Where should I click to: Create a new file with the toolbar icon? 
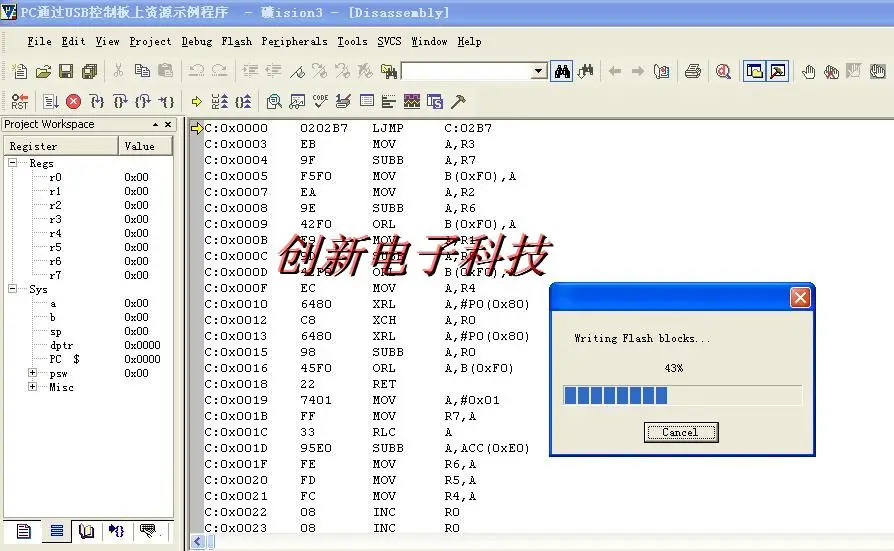click(x=20, y=71)
